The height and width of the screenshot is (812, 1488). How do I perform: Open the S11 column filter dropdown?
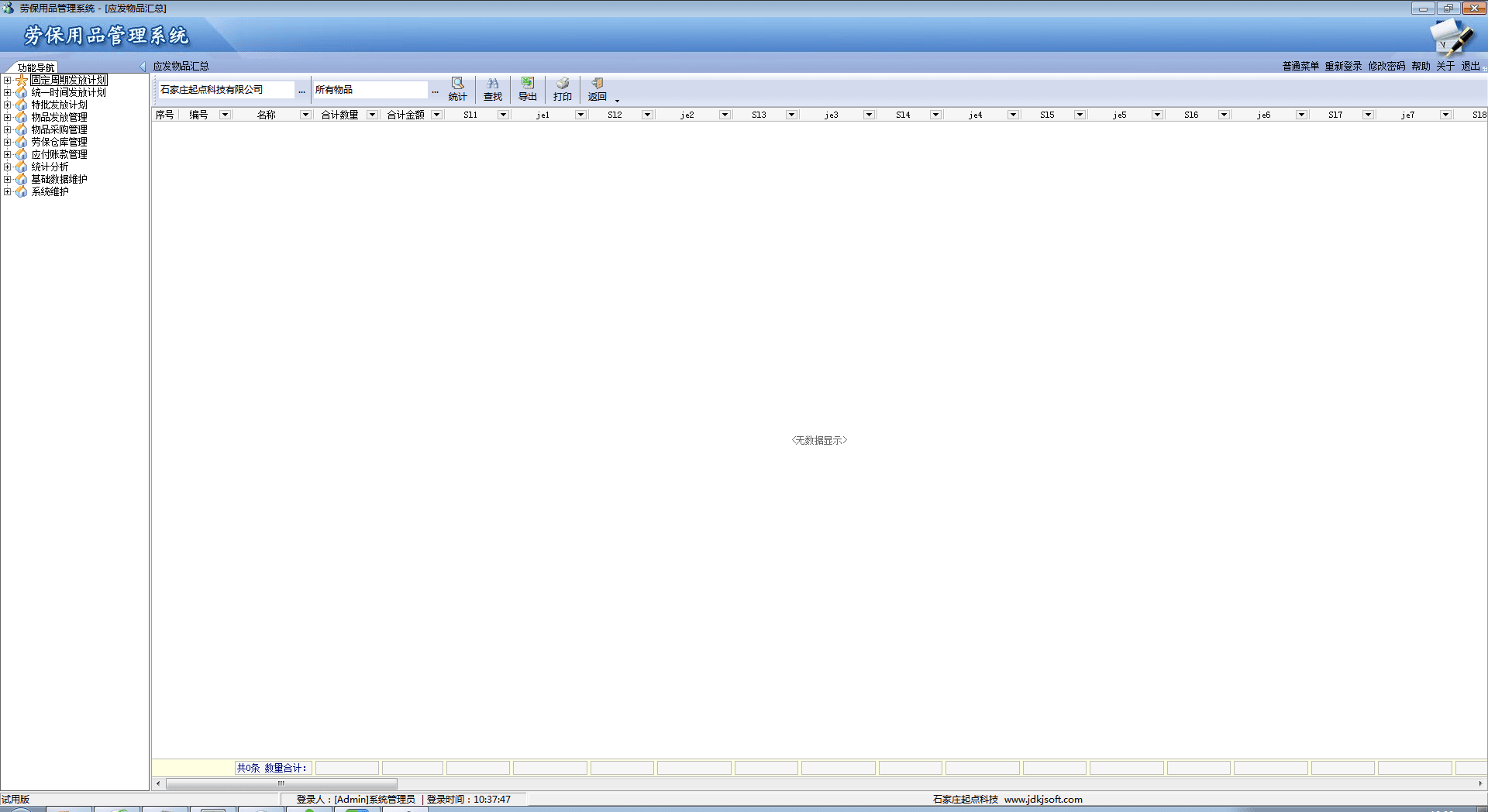point(503,115)
